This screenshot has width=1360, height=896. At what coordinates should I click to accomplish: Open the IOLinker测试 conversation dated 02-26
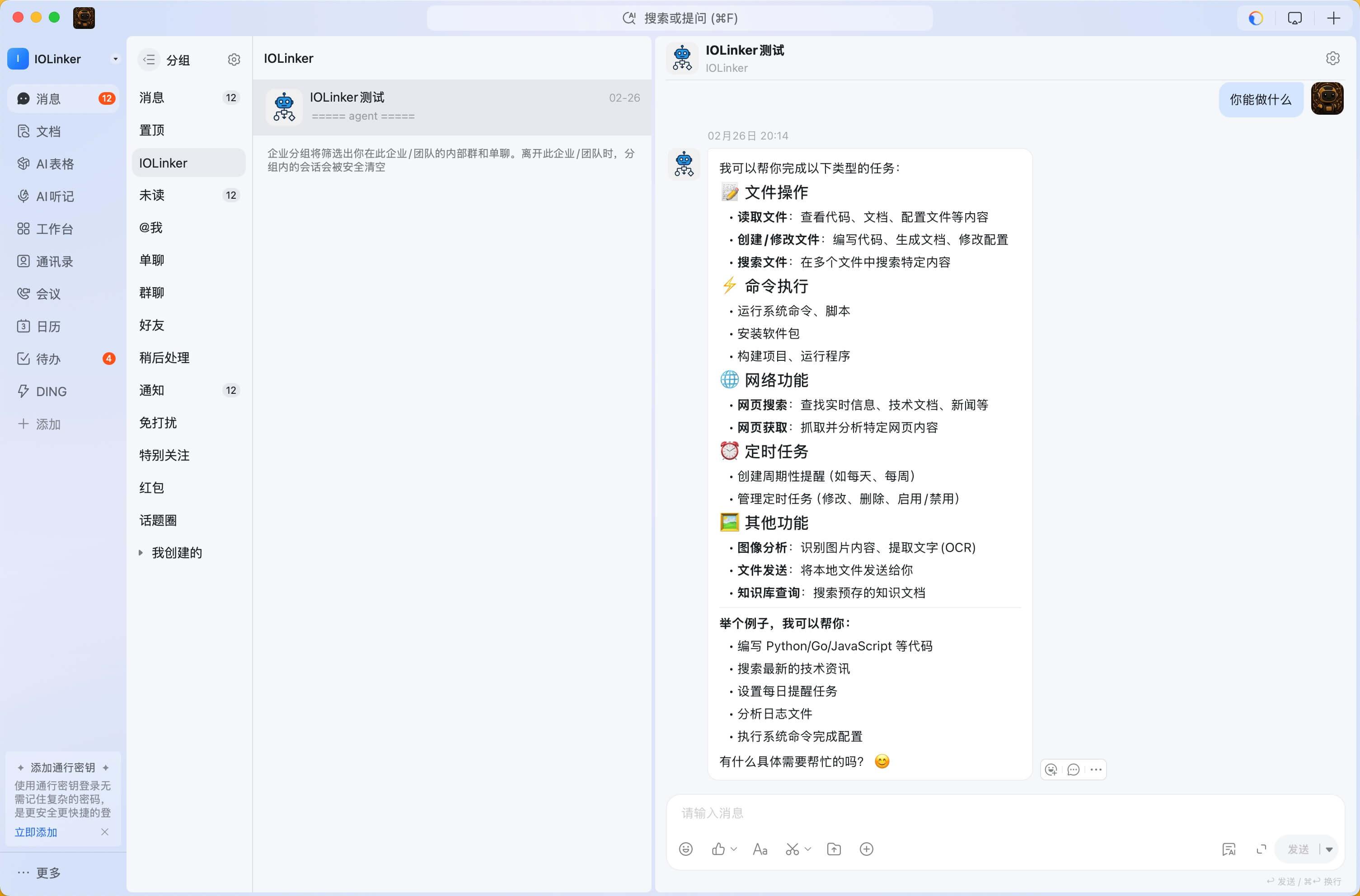tap(452, 107)
